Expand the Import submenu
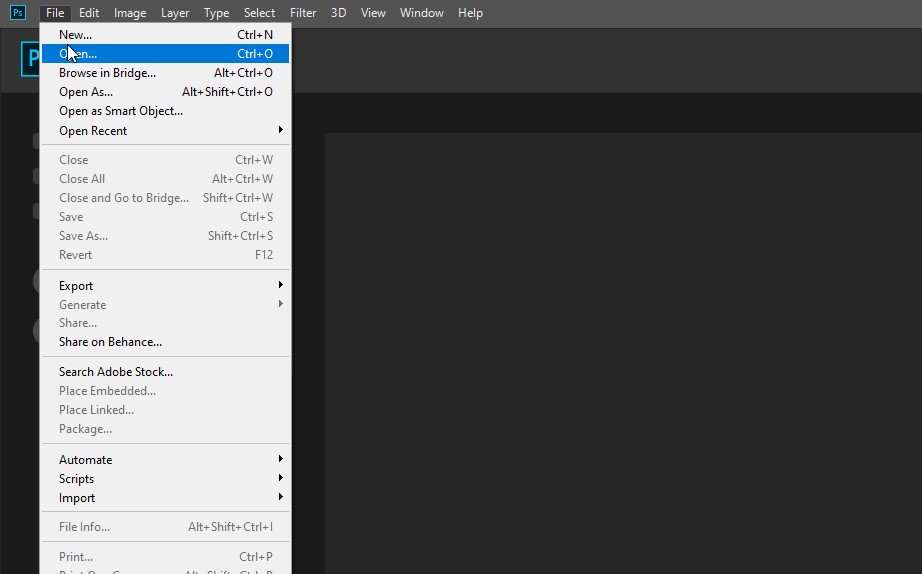 tap(165, 498)
